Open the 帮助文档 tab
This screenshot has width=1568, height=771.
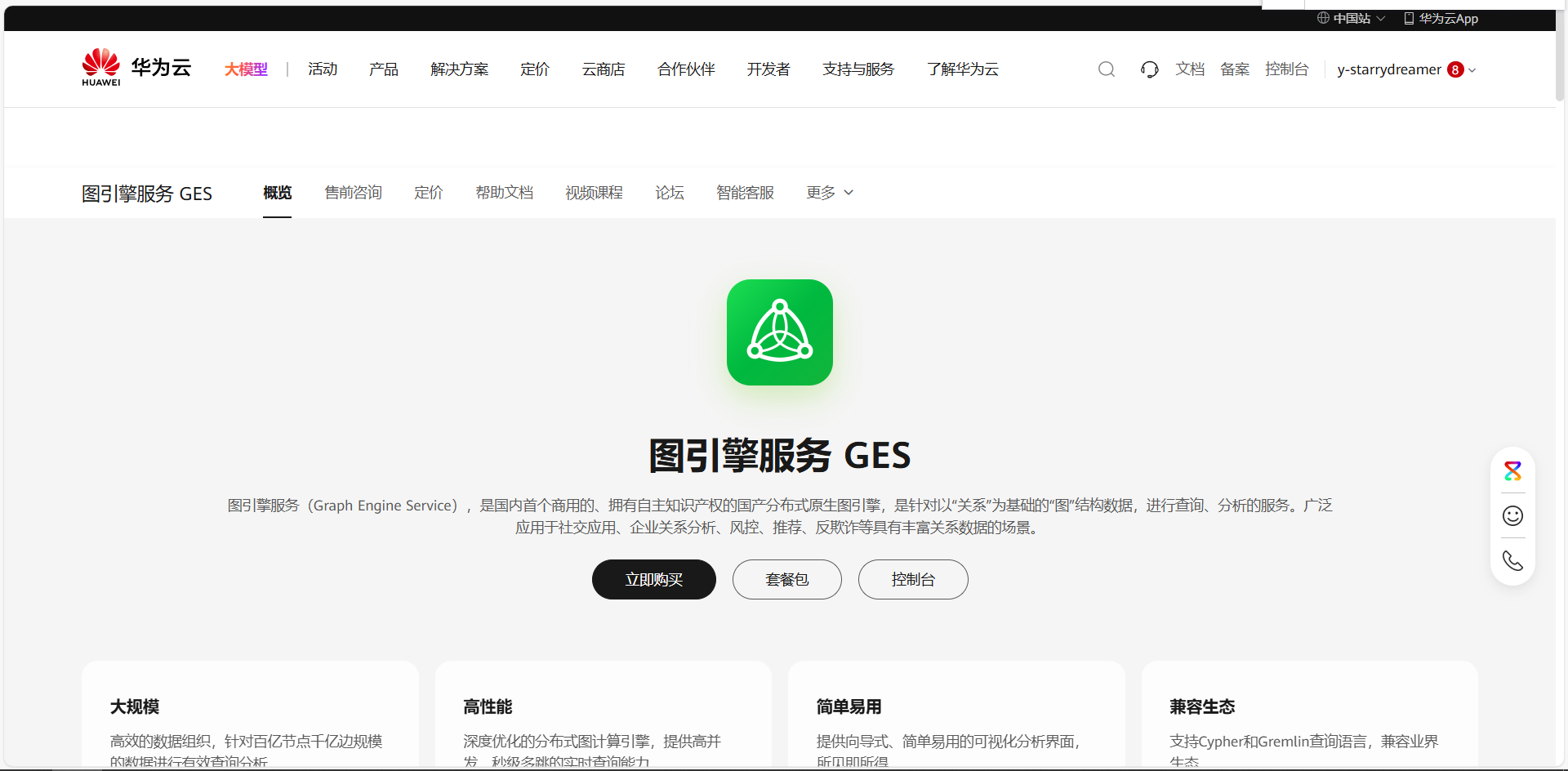505,193
